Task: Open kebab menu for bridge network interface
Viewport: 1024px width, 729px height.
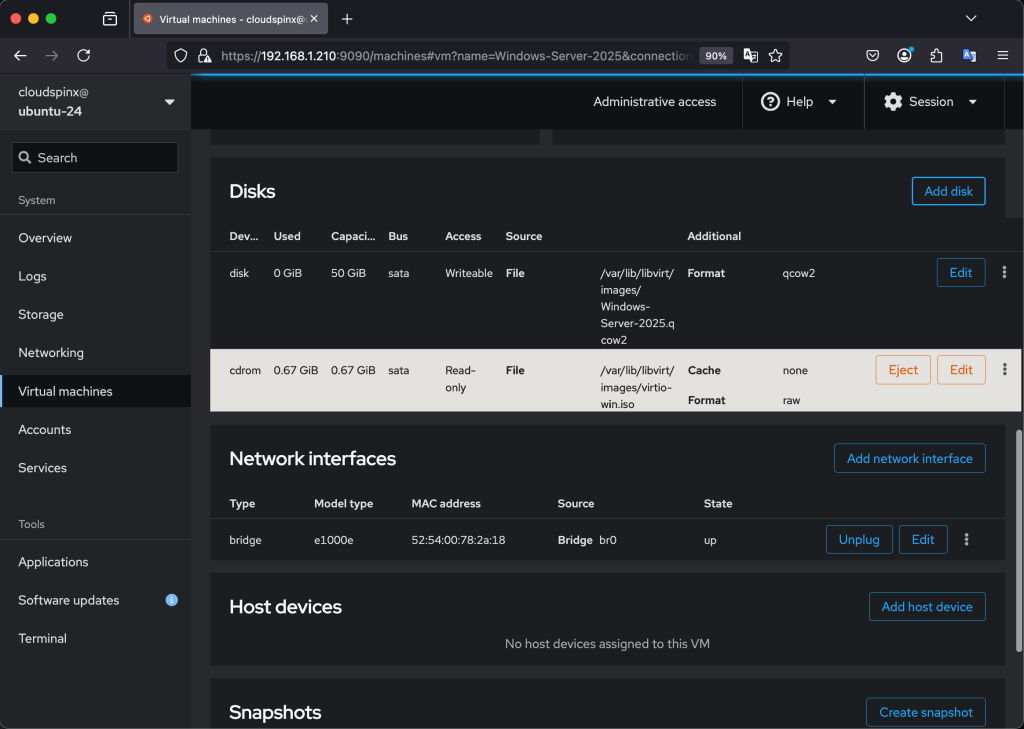Action: click(x=966, y=540)
